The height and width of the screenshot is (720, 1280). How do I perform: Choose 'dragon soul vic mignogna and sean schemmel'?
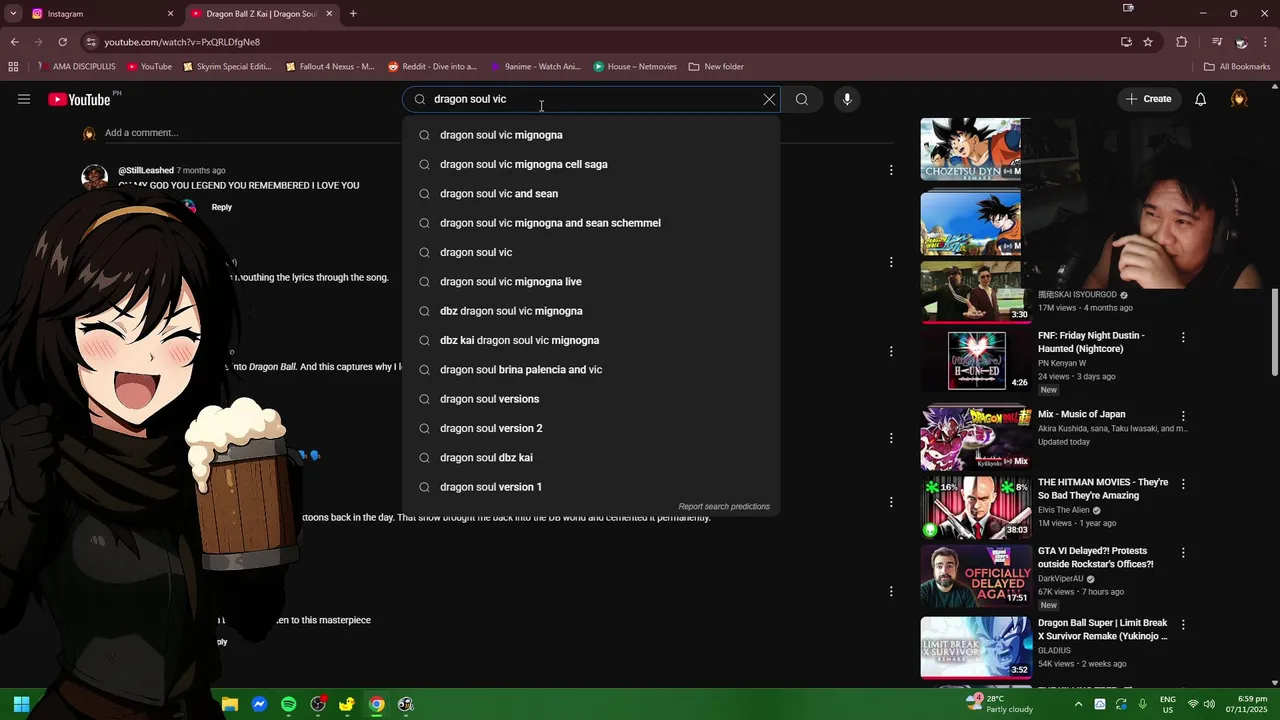coord(591,223)
